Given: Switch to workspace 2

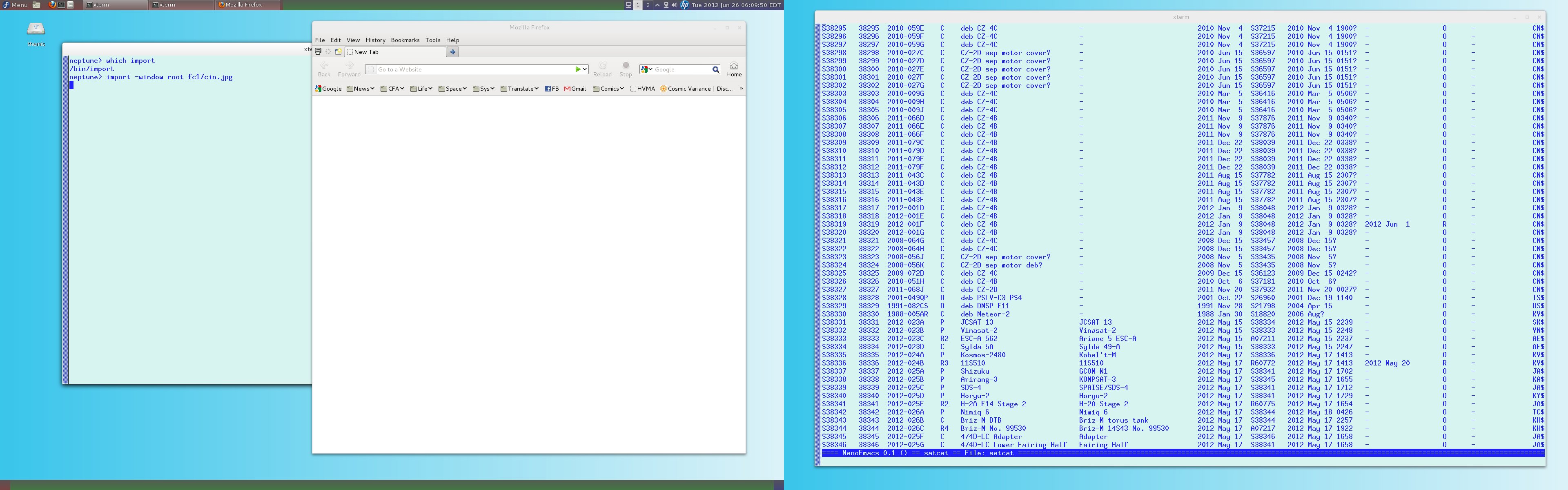Looking at the screenshot, I should click(648, 5).
